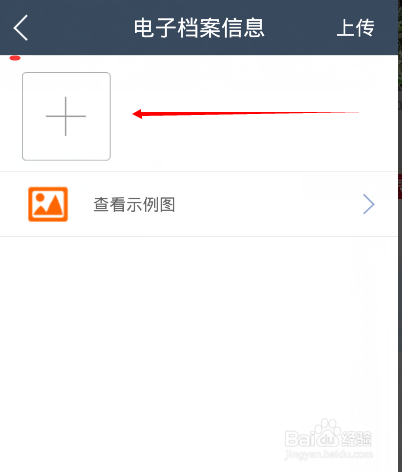Click the 查看示例图 label text
Image resolution: width=402 pixels, height=472 pixels.
click(134, 204)
